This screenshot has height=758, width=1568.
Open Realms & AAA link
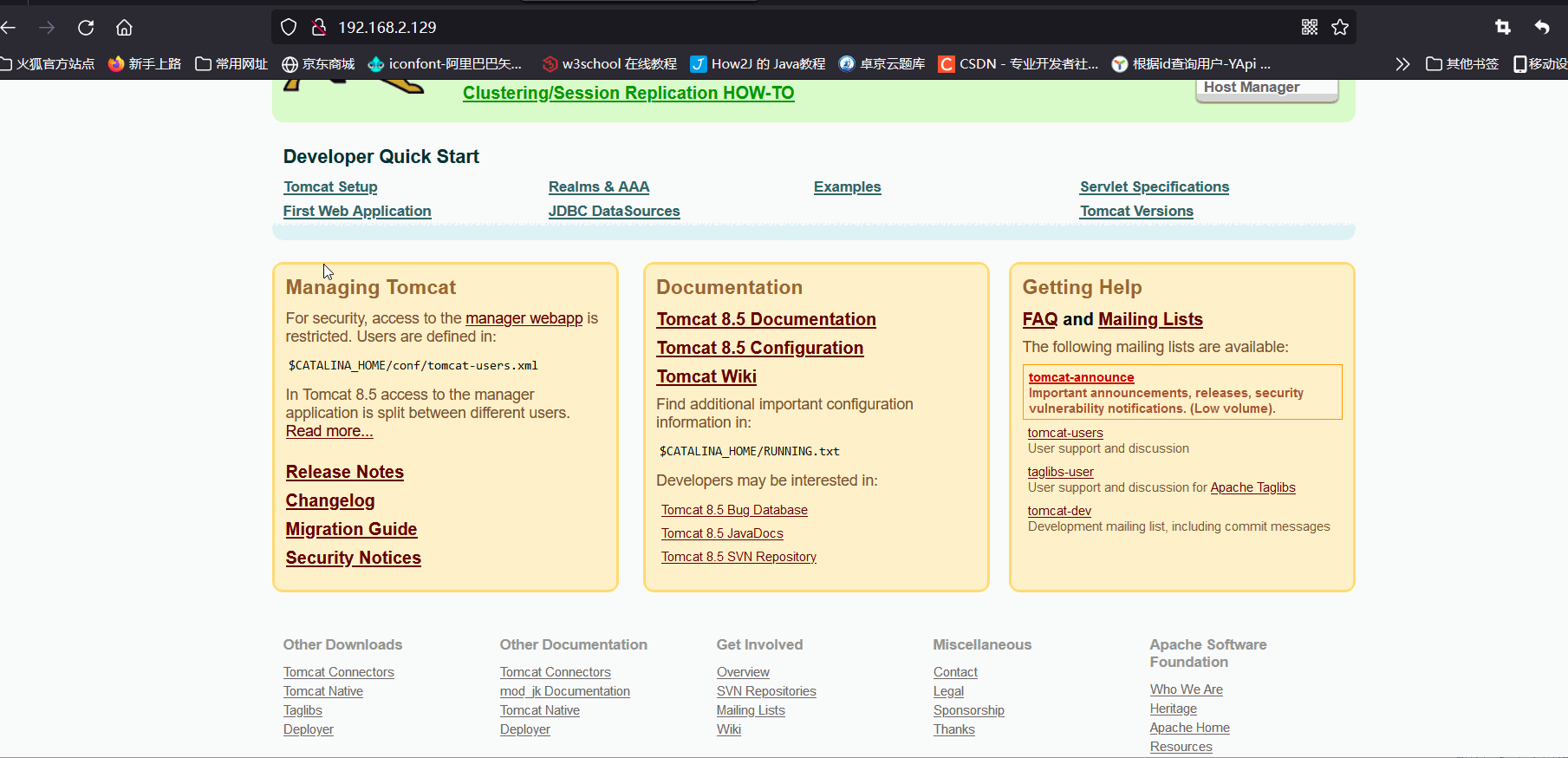tap(599, 186)
